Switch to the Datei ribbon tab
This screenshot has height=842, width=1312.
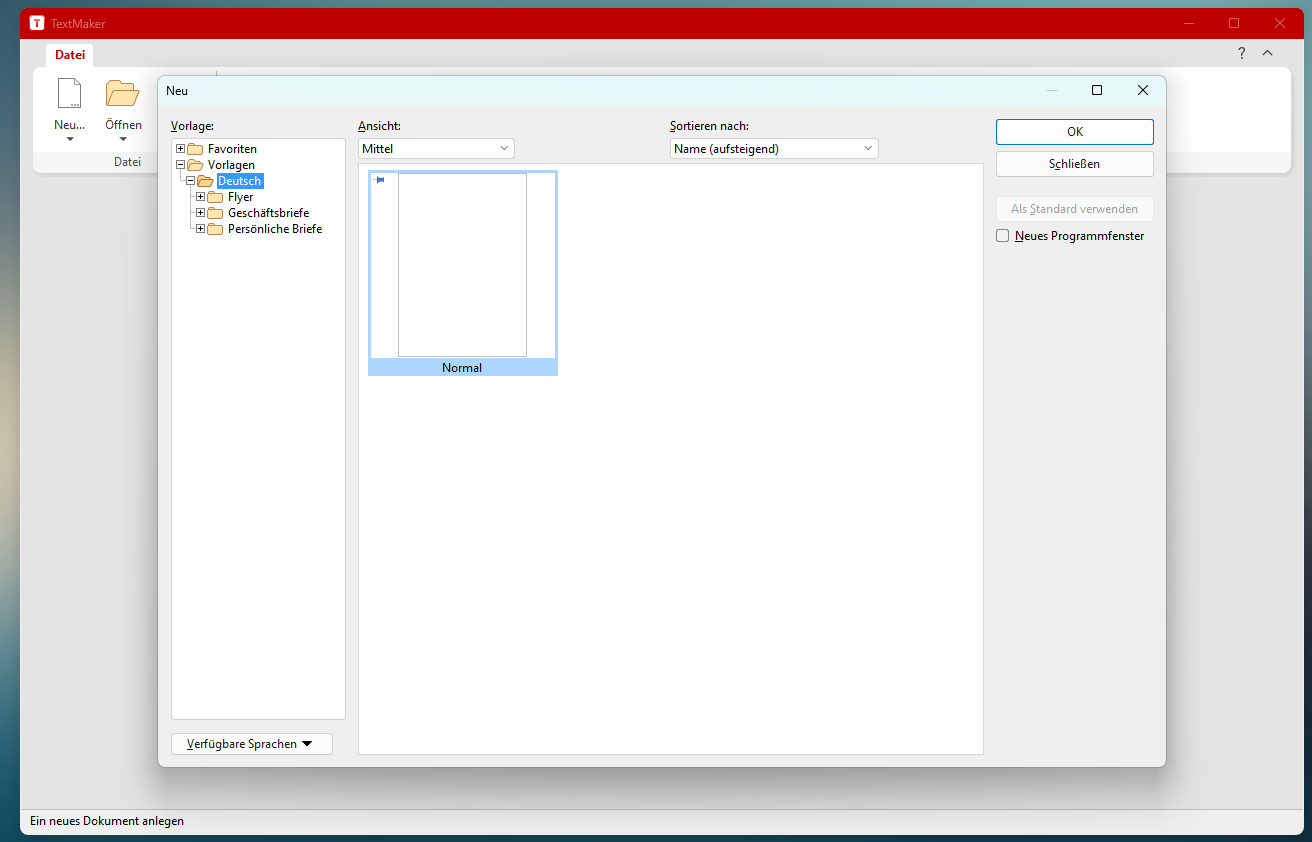pyautogui.click(x=70, y=55)
